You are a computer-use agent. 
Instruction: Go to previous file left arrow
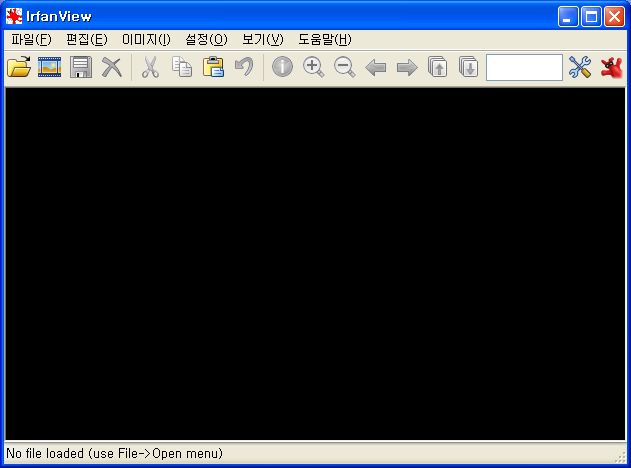[376, 67]
